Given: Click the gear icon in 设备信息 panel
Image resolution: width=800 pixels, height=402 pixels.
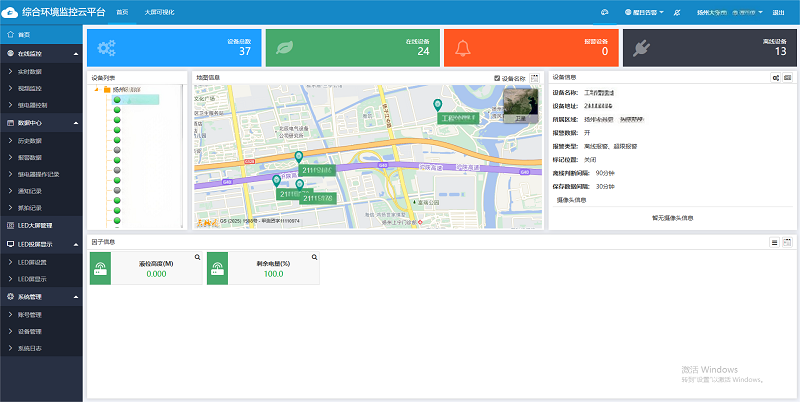Looking at the screenshot, I should click(776, 77).
